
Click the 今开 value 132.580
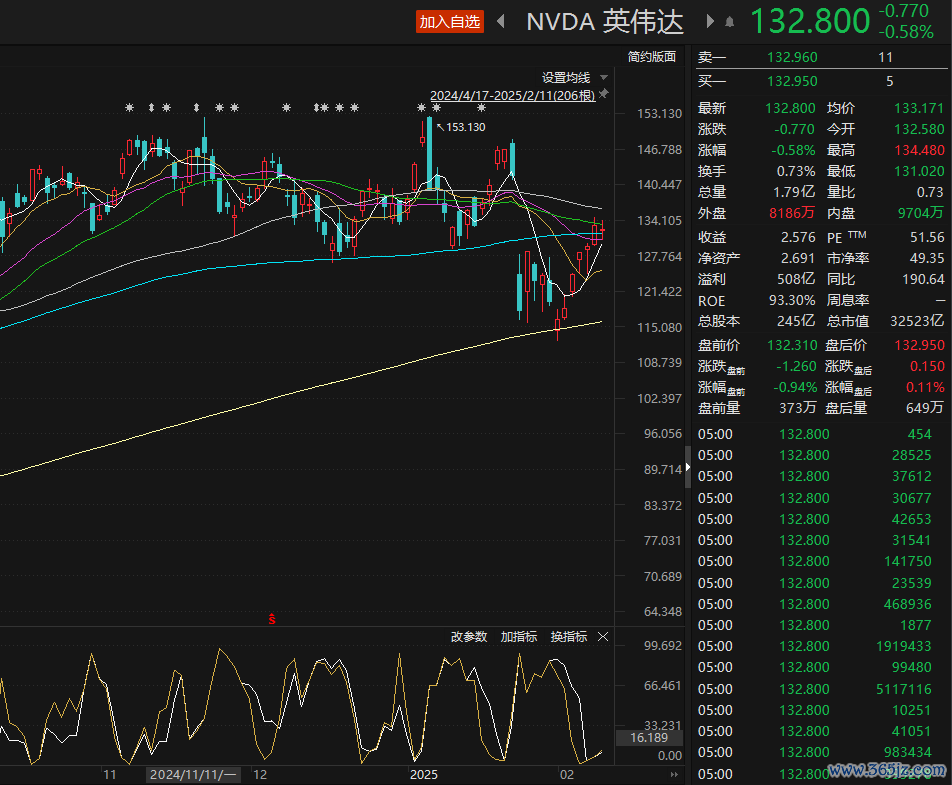919,129
